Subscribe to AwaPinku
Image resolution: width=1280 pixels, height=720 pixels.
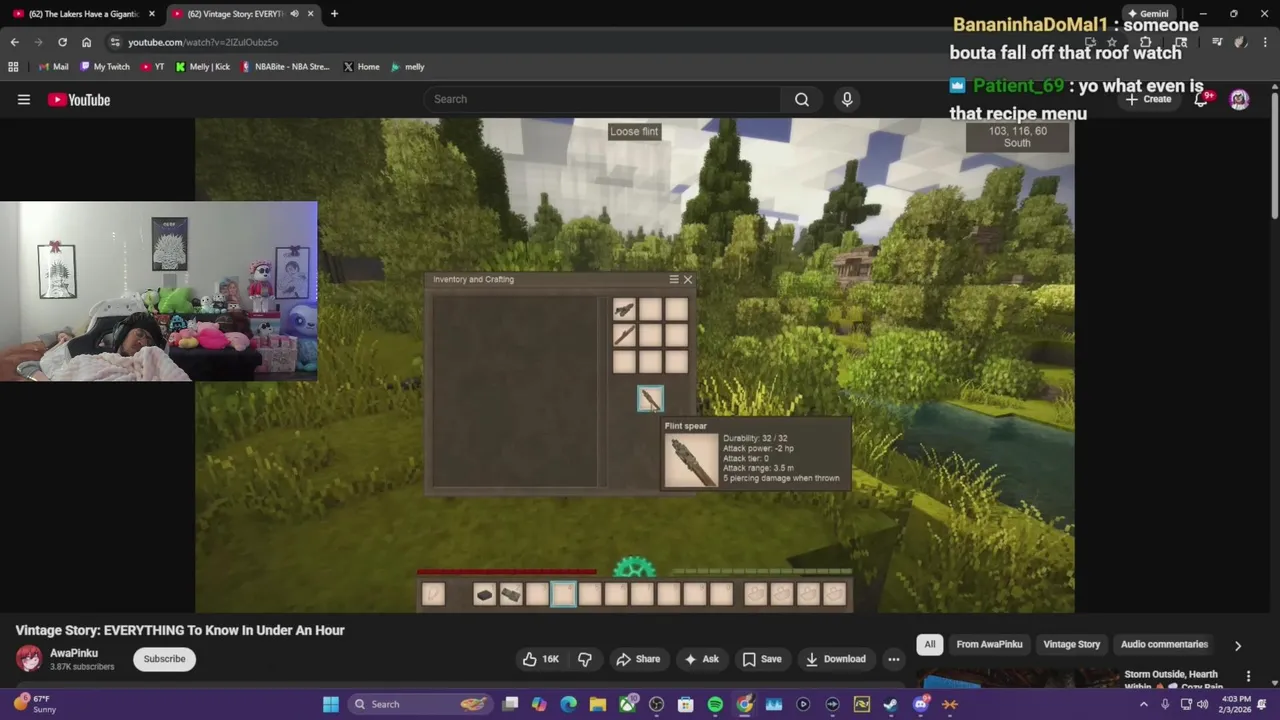click(164, 659)
